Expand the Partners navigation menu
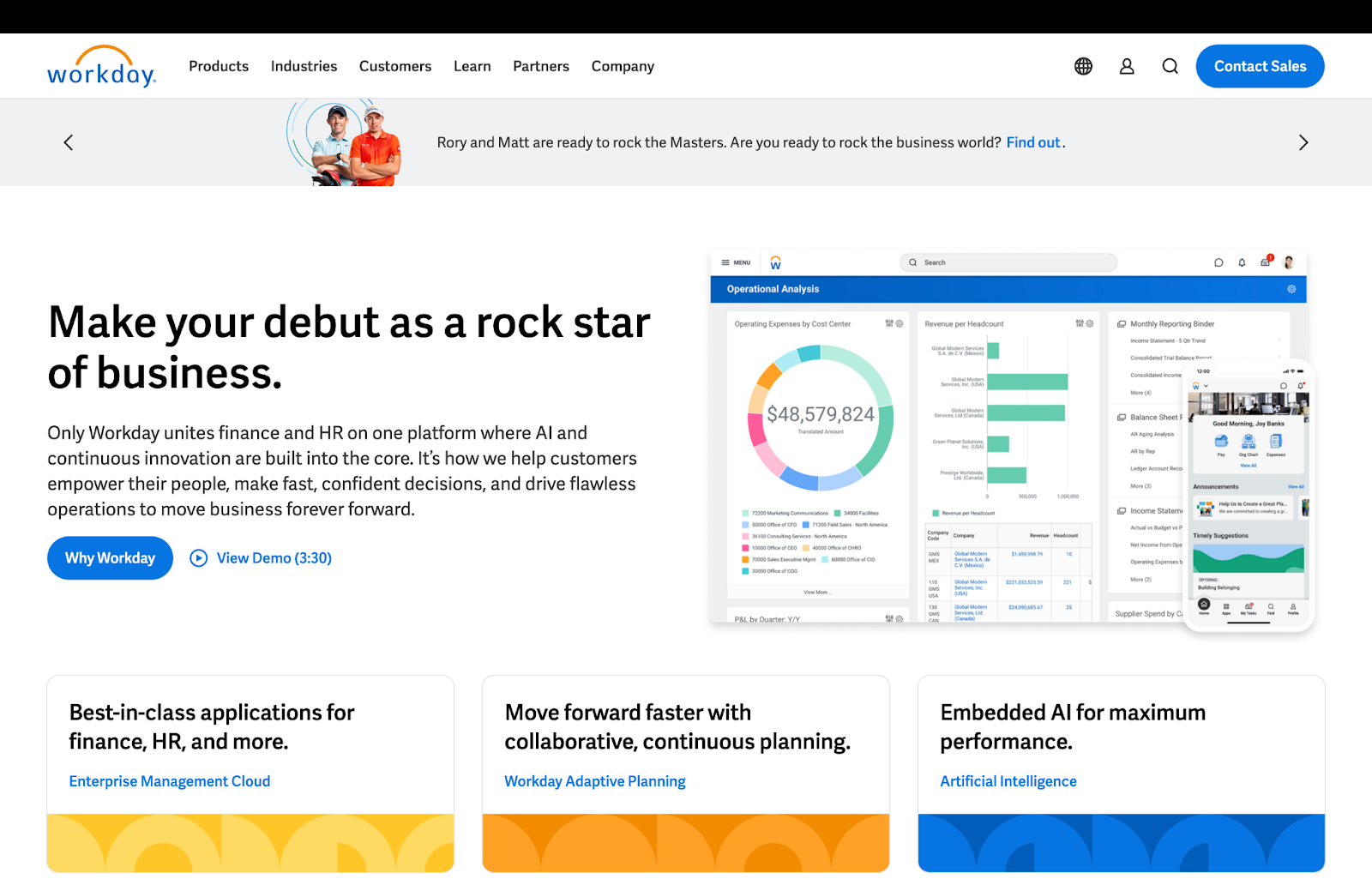This screenshot has width=1372, height=891. point(541,67)
